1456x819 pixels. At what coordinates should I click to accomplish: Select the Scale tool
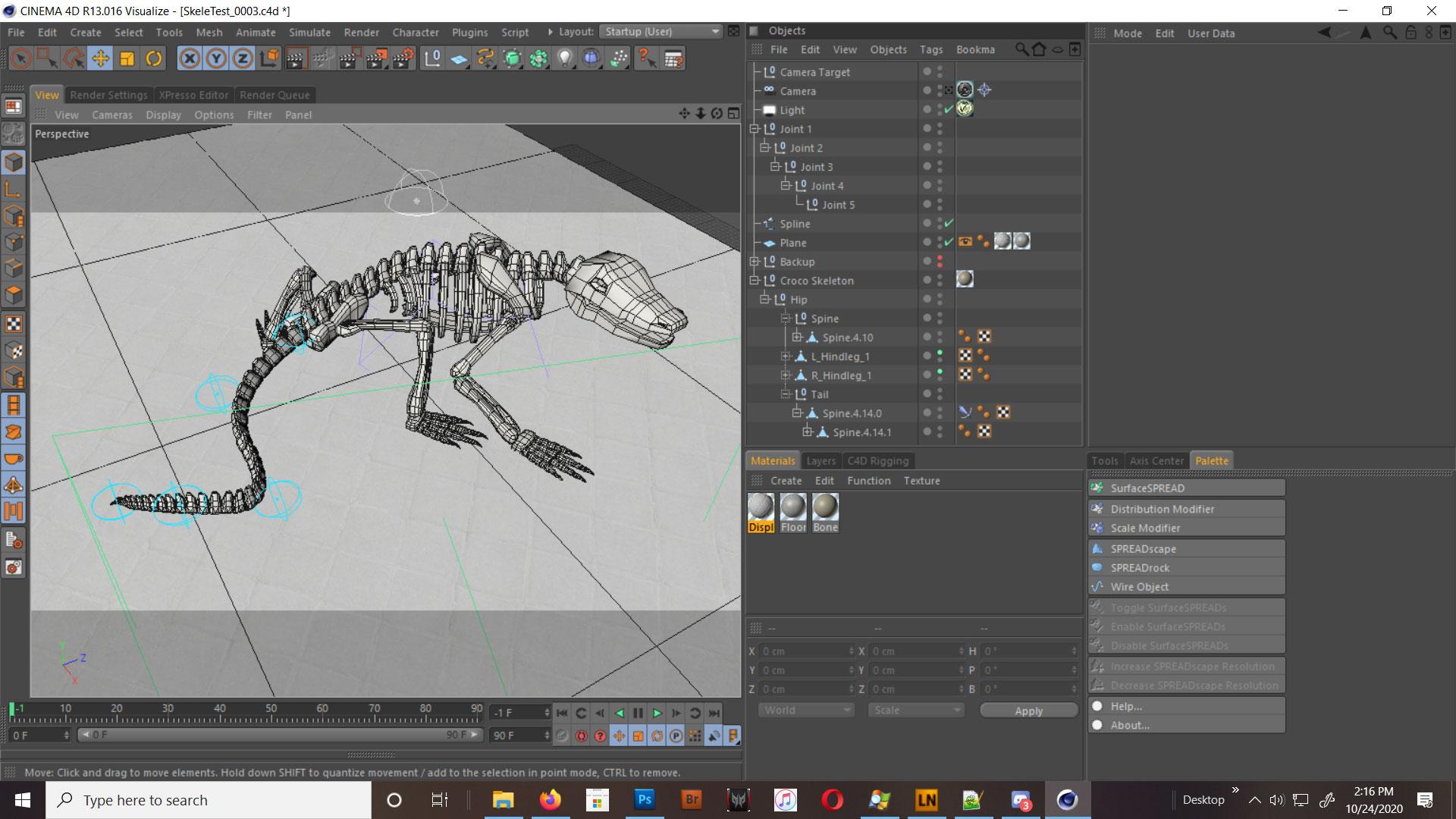pyautogui.click(x=127, y=58)
